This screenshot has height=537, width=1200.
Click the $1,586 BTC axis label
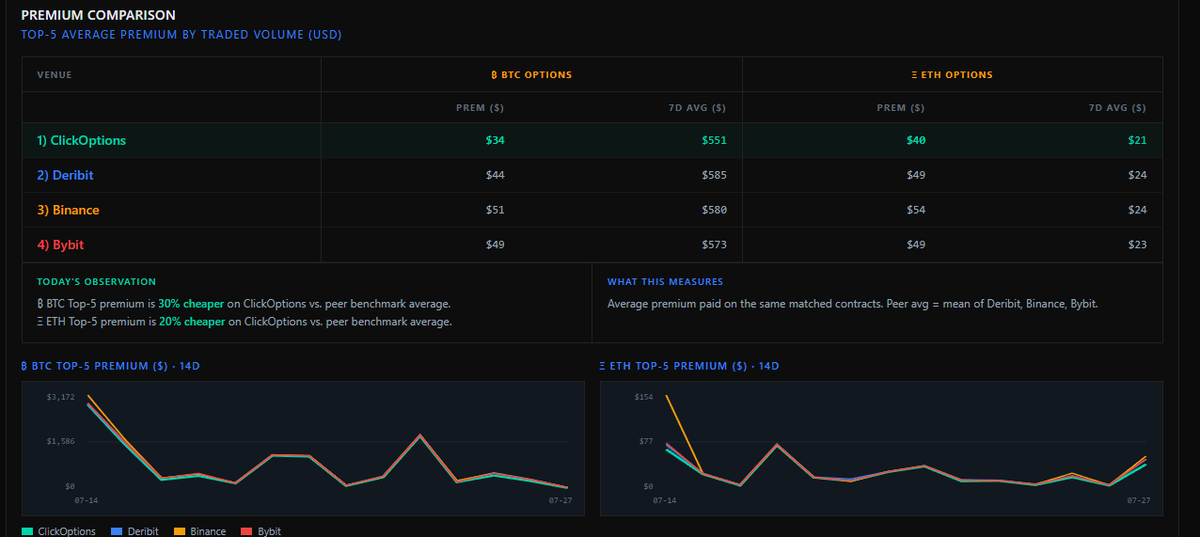(61, 441)
